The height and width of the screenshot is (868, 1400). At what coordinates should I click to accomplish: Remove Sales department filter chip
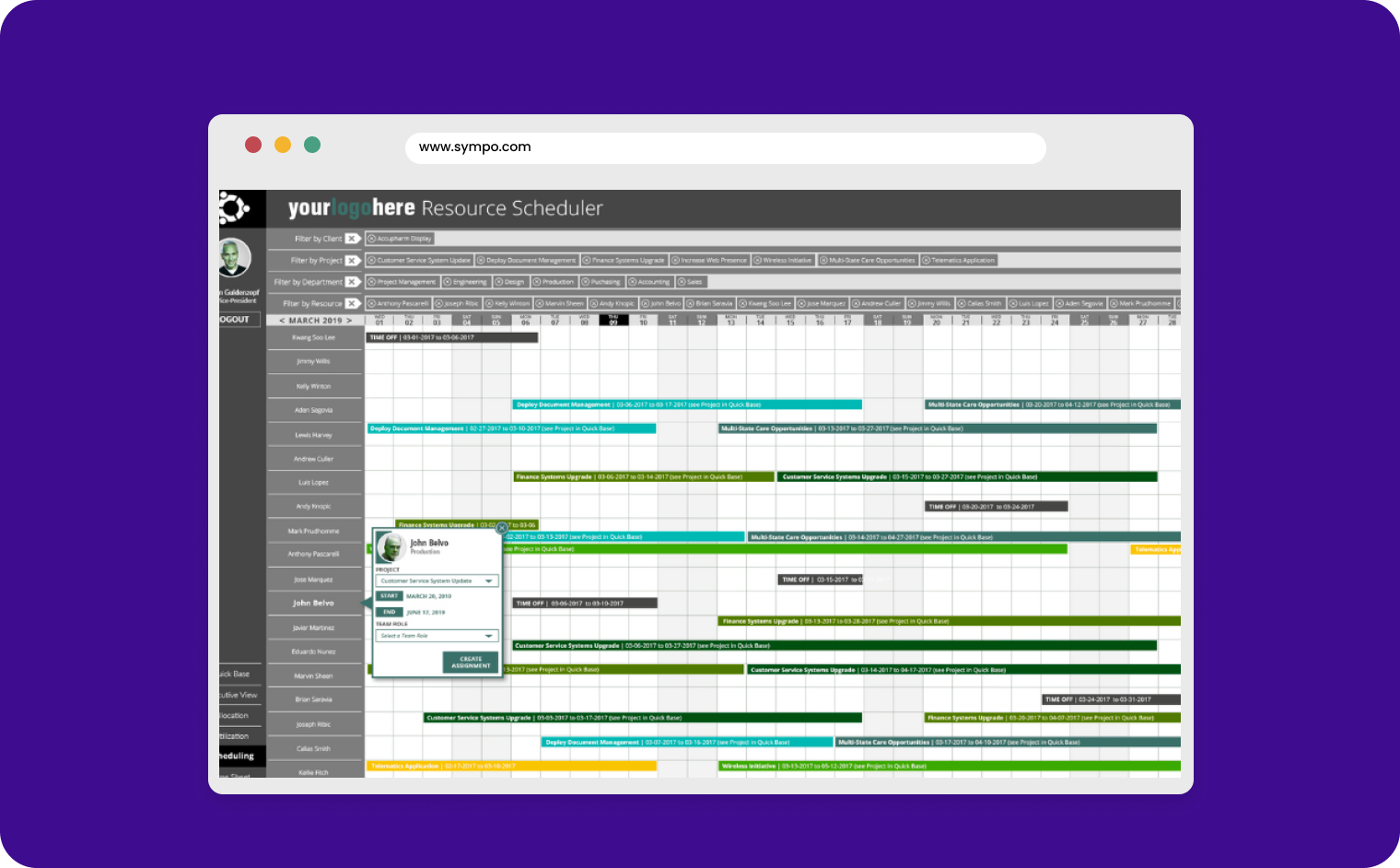[x=682, y=282]
